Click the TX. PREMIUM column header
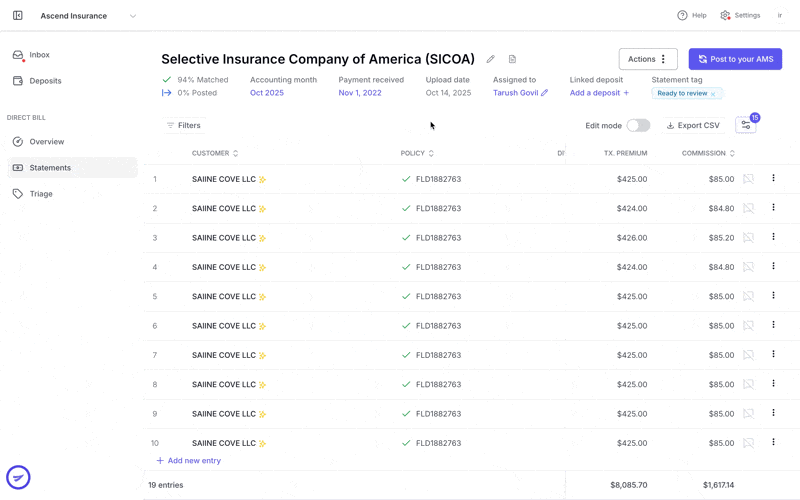 (x=626, y=153)
